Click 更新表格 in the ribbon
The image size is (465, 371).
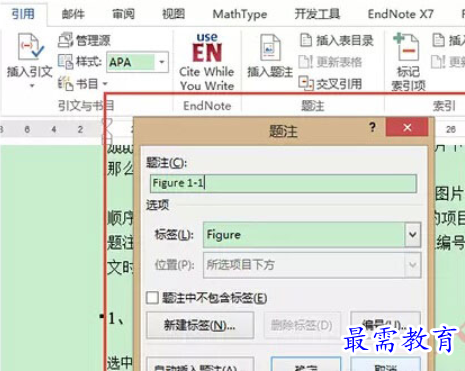pyautogui.click(x=330, y=62)
